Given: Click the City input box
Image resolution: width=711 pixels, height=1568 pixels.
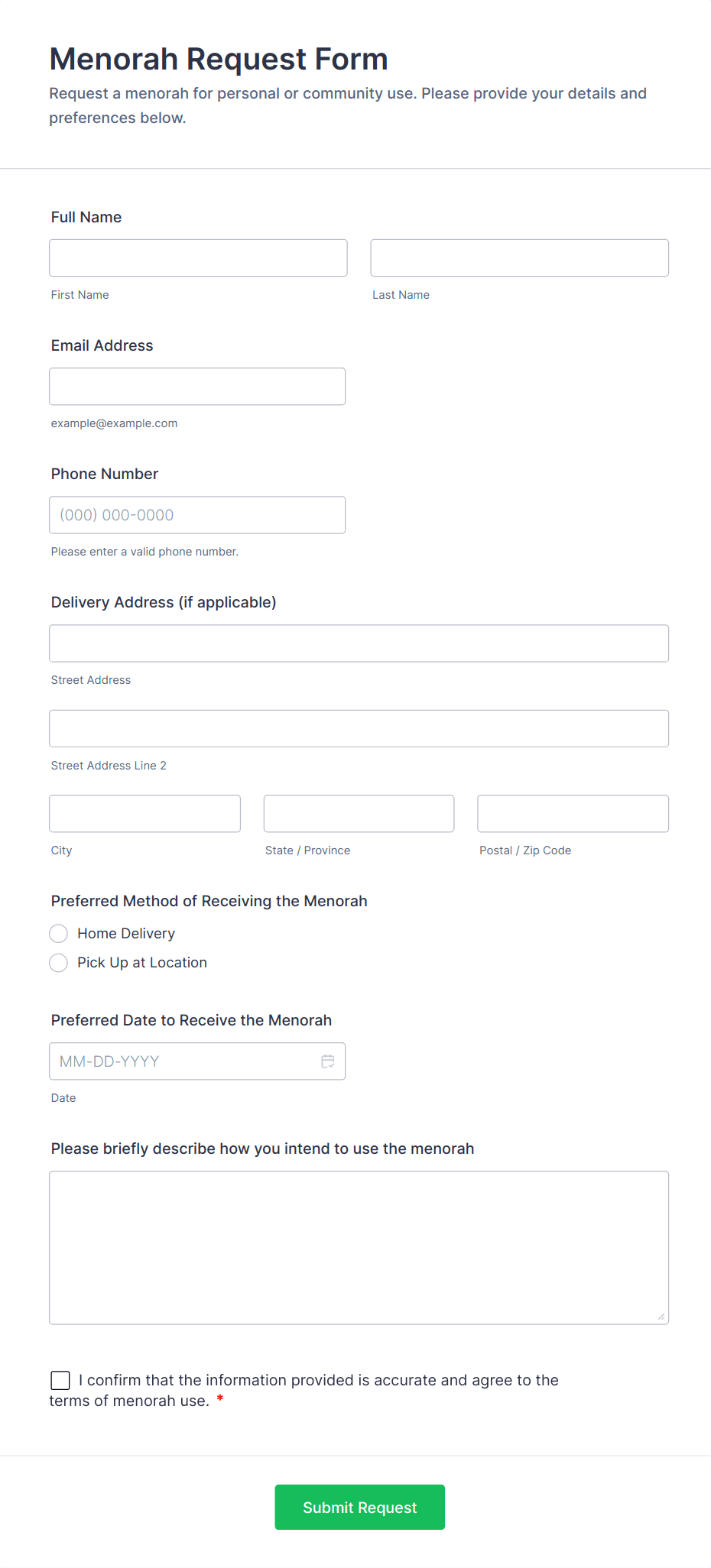Looking at the screenshot, I should point(144,814).
